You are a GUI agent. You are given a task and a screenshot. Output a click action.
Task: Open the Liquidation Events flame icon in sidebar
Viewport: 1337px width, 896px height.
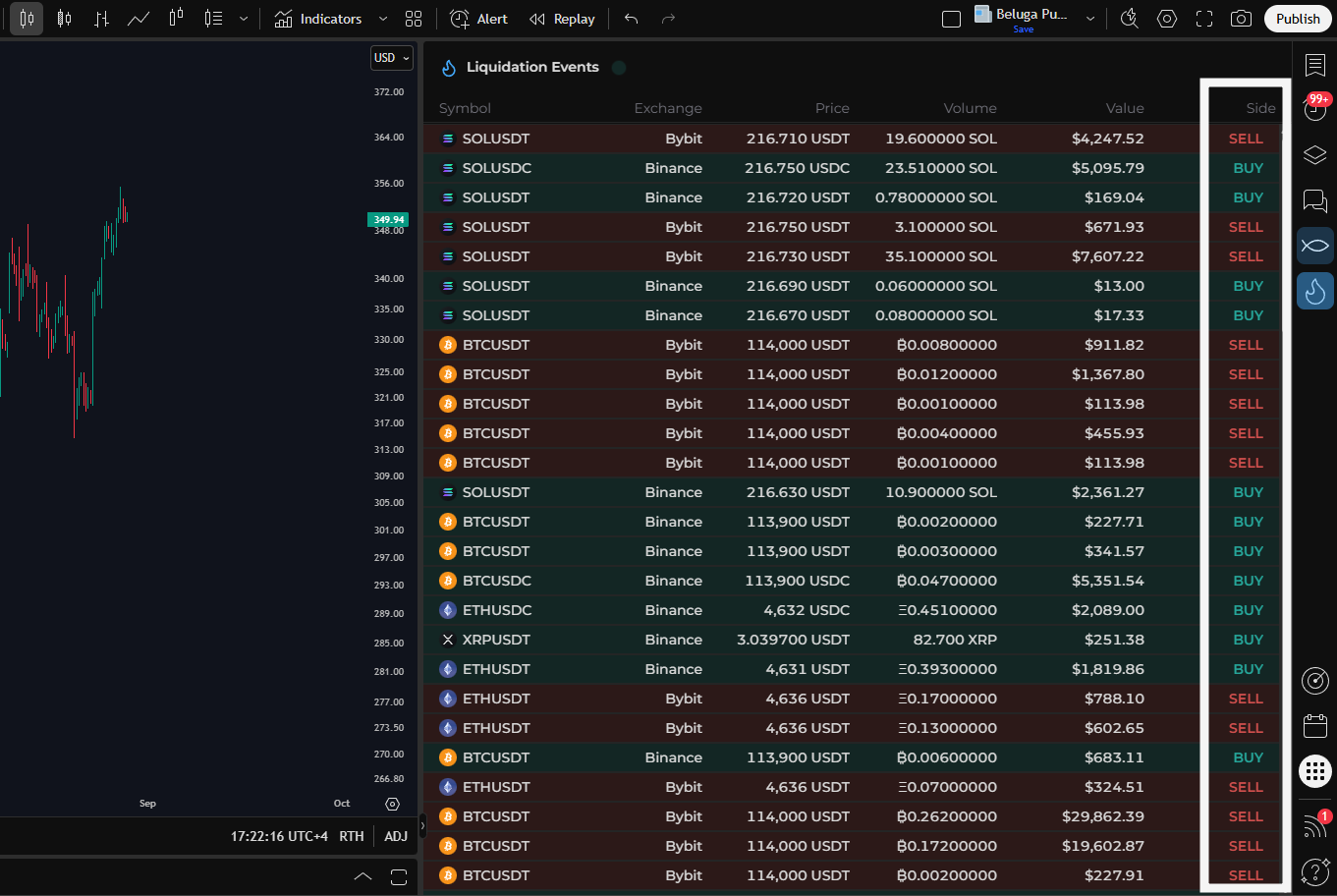click(1315, 292)
